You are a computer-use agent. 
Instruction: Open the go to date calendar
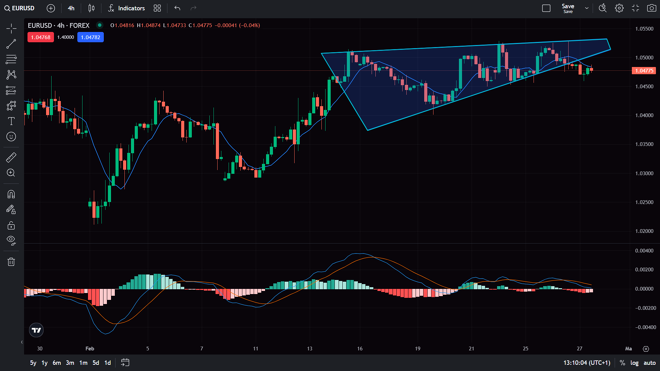125,362
